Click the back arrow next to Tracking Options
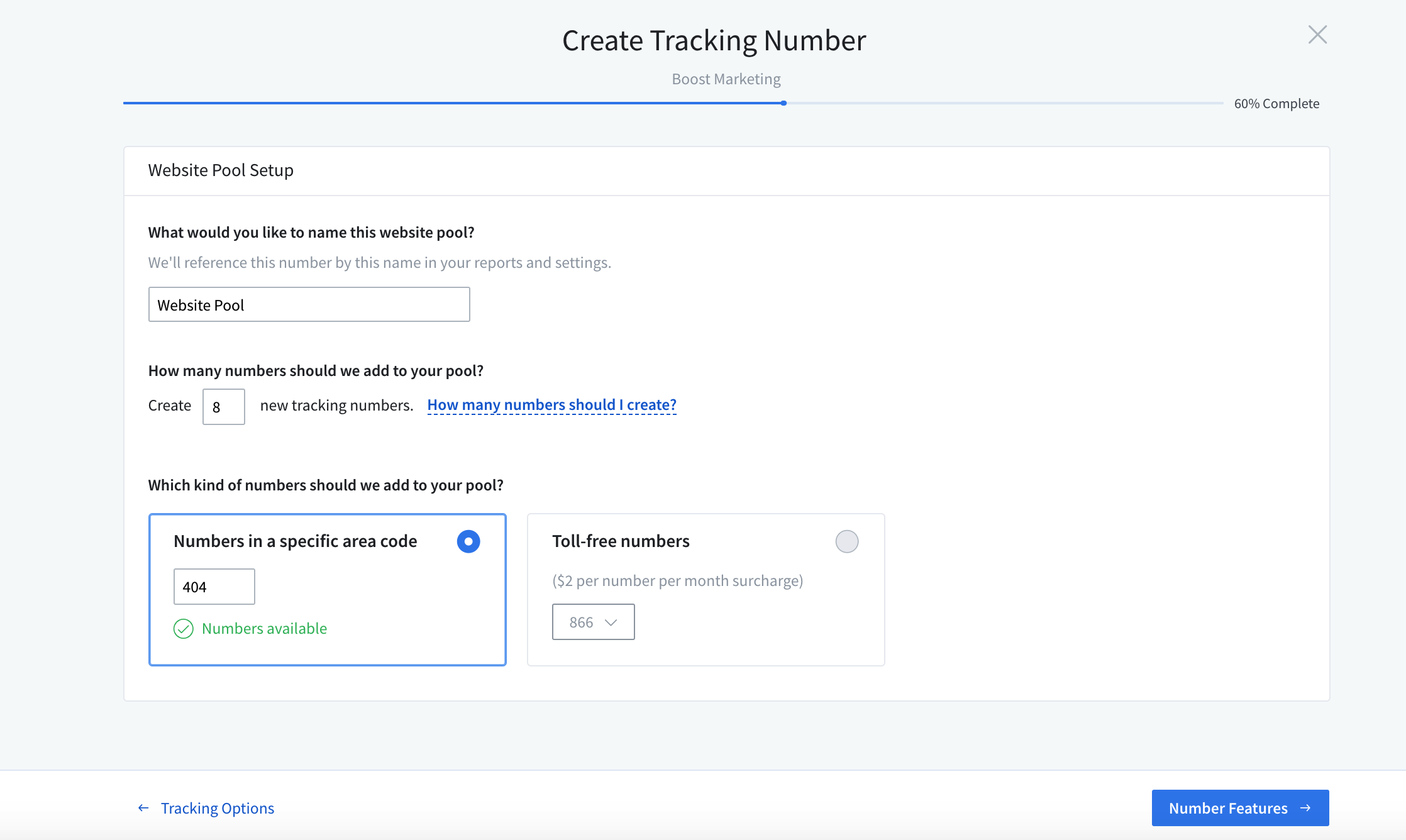 pyautogui.click(x=143, y=807)
